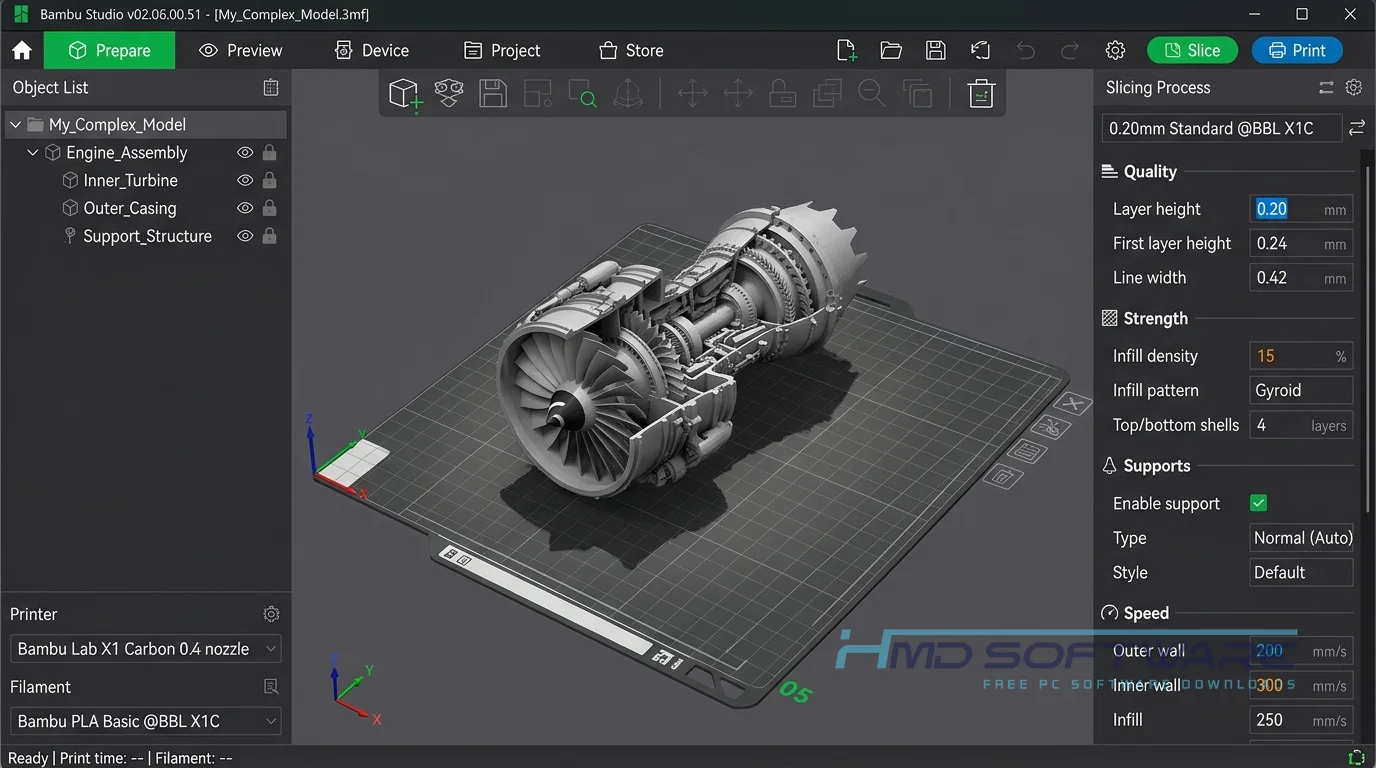Switch to the Project tab

tap(502, 50)
